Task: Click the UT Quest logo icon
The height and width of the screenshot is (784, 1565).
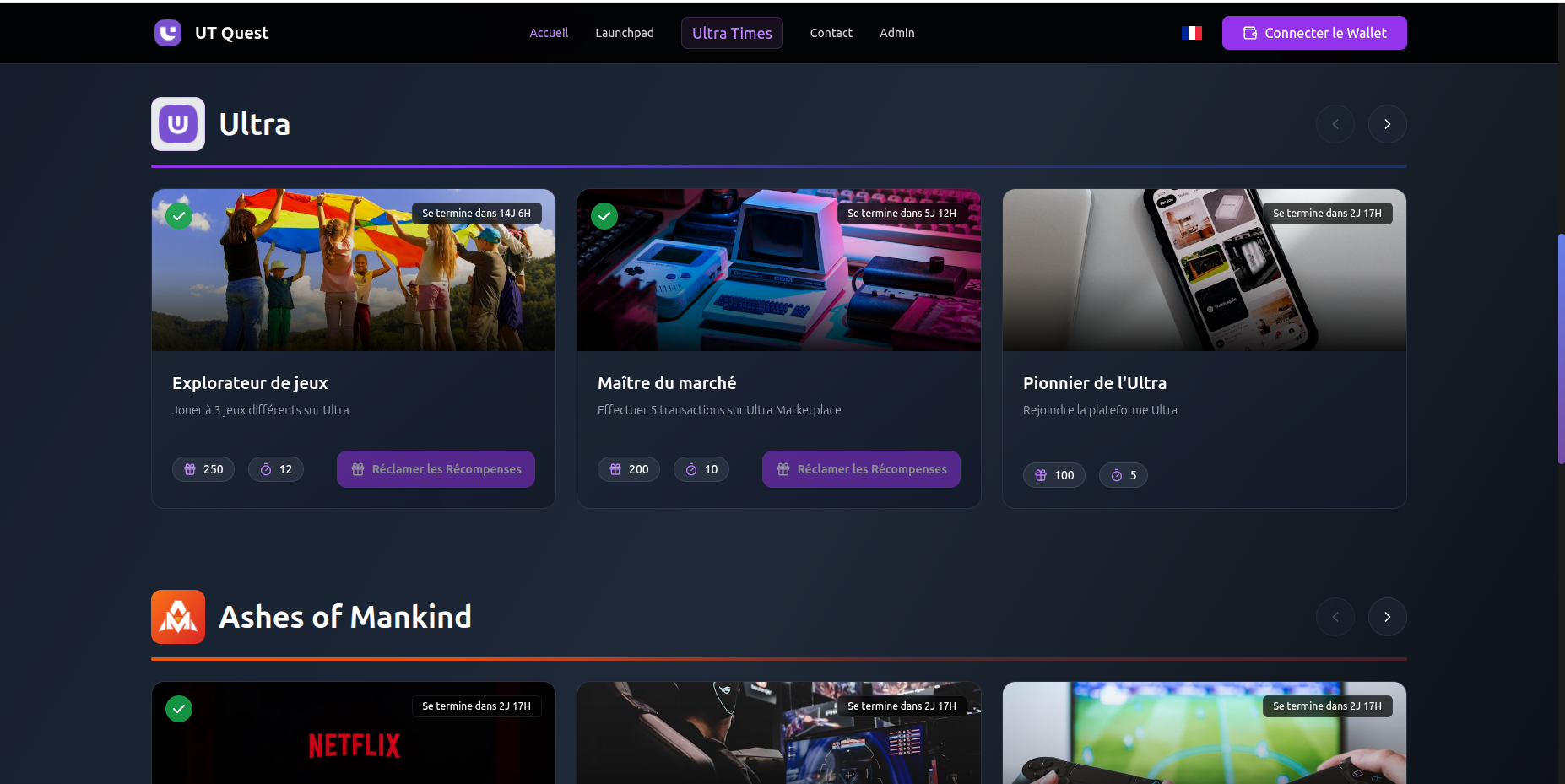Action: click(x=168, y=33)
